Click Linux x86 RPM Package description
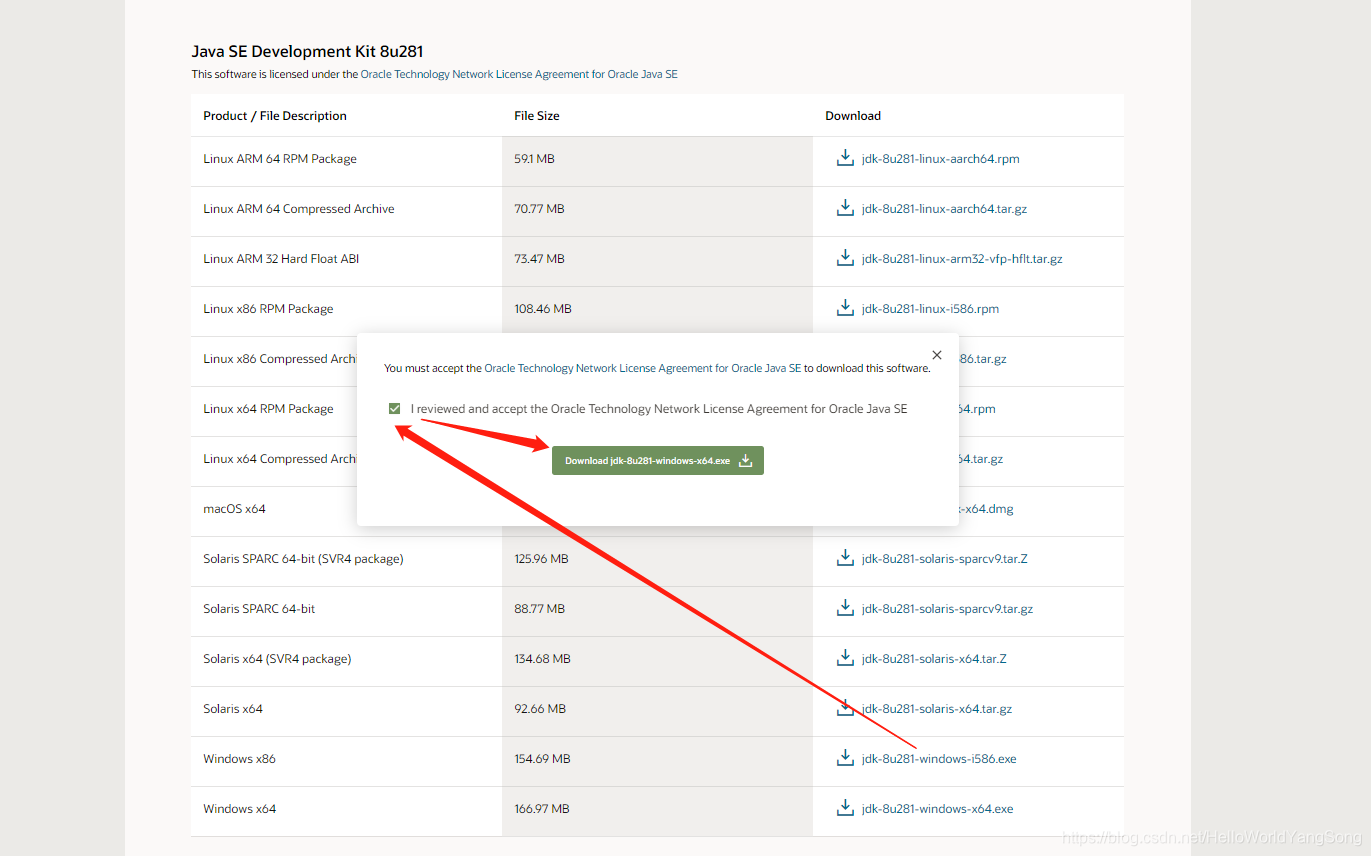 click(x=268, y=309)
